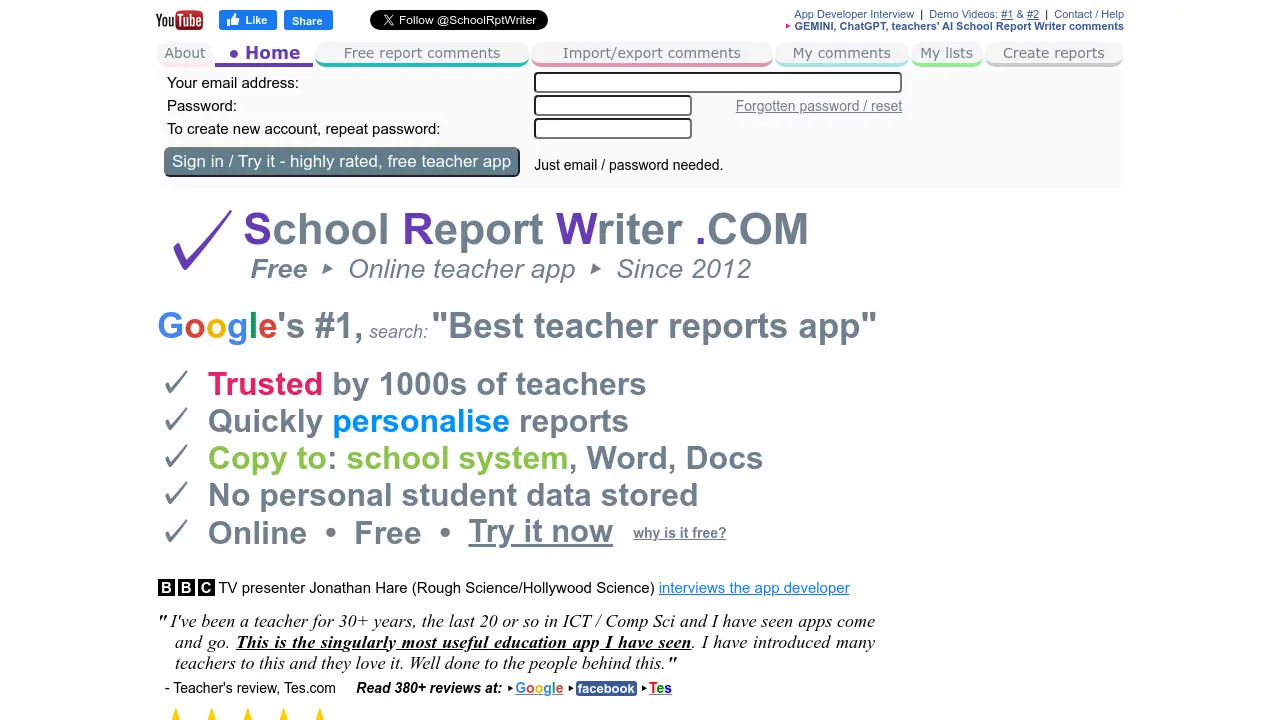Read reviews at facebook
This screenshot has width=1280, height=720.
606,688
